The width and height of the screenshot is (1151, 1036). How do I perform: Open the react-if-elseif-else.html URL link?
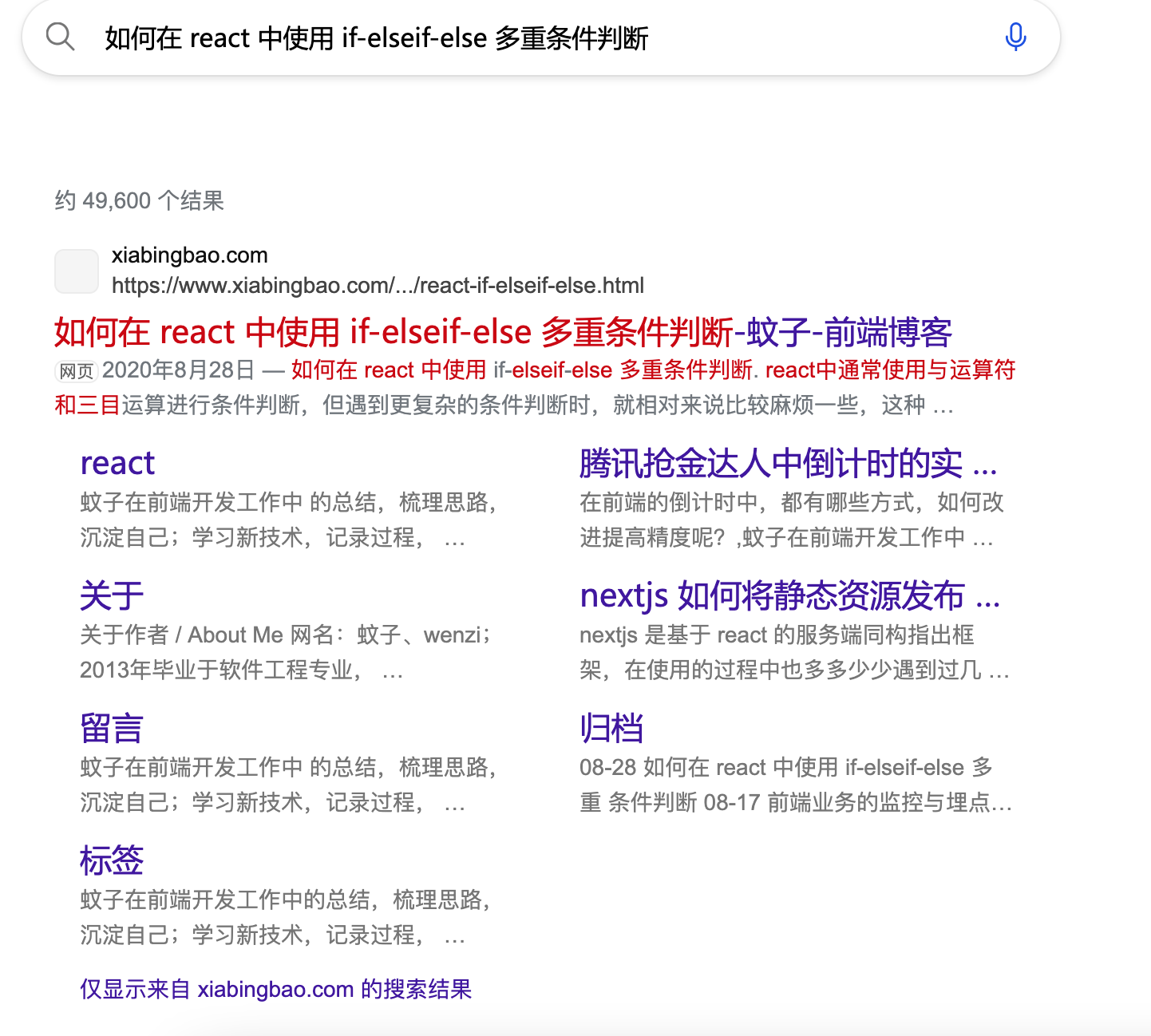pos(378,285)
